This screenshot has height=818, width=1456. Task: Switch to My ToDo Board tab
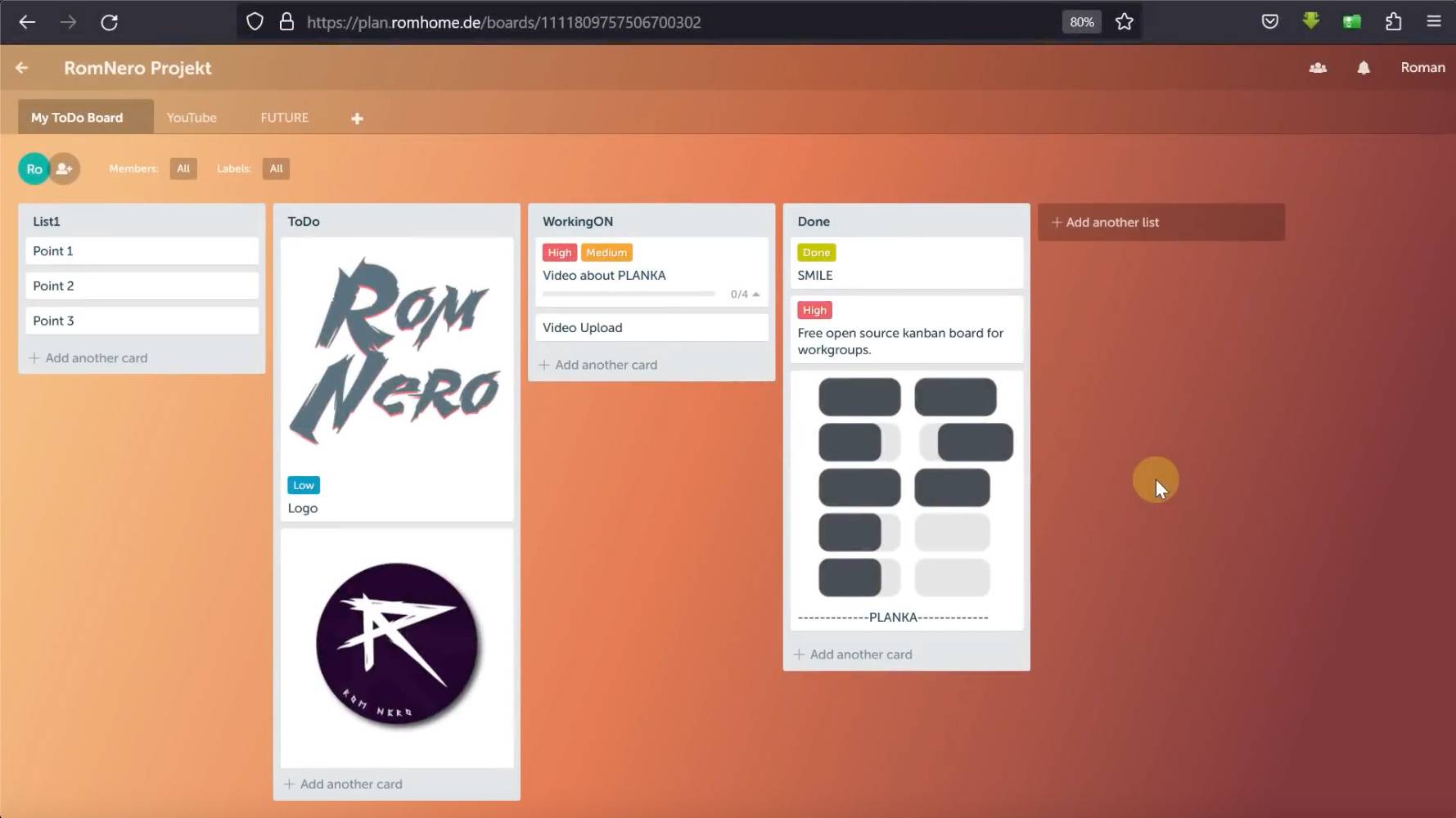coord(86,117)
